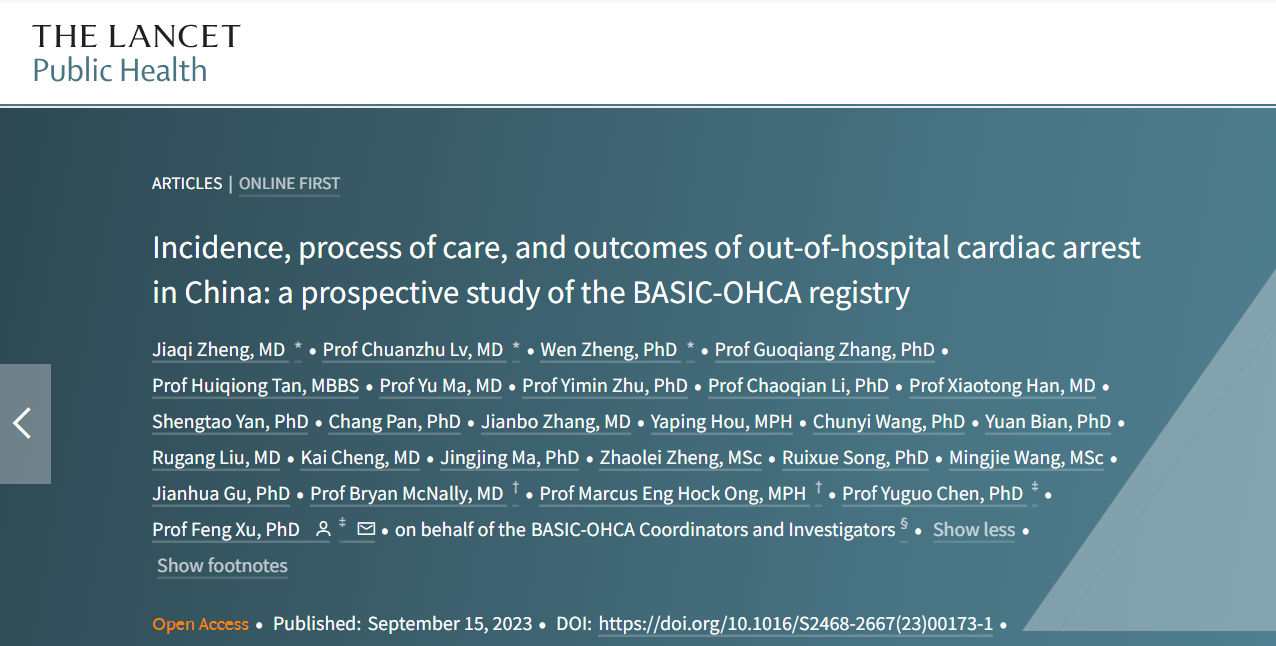Select author Prof Guoqiang Zhang, PhD
Viewport: 1276px width, 646px height.
(x=824, y=350)
